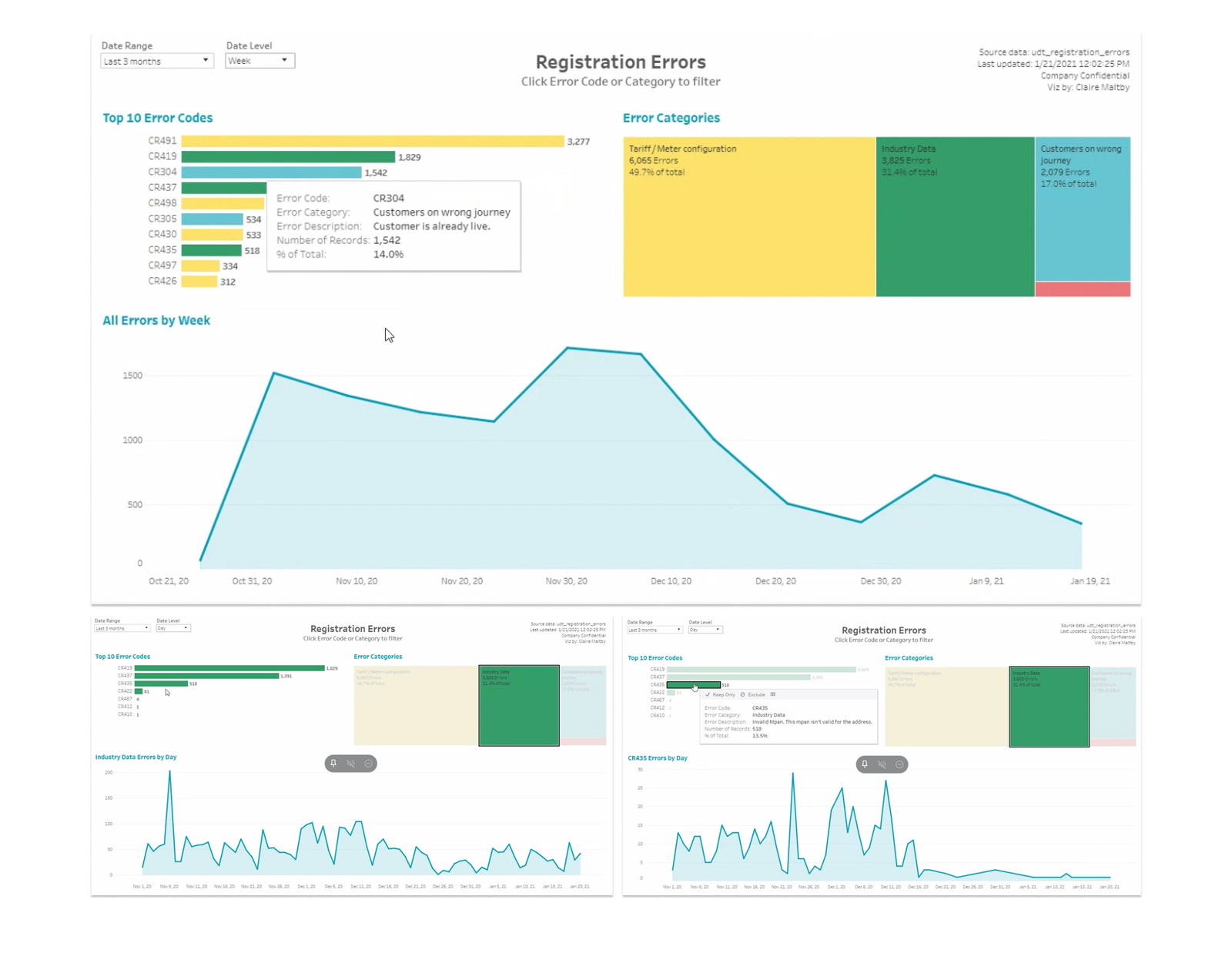Viewport: 1232px width, 953px height.
Task: Select highlighted CR435 bar in bottom-right dashboard
Action: pyautogui.click(x=694, y=685)
